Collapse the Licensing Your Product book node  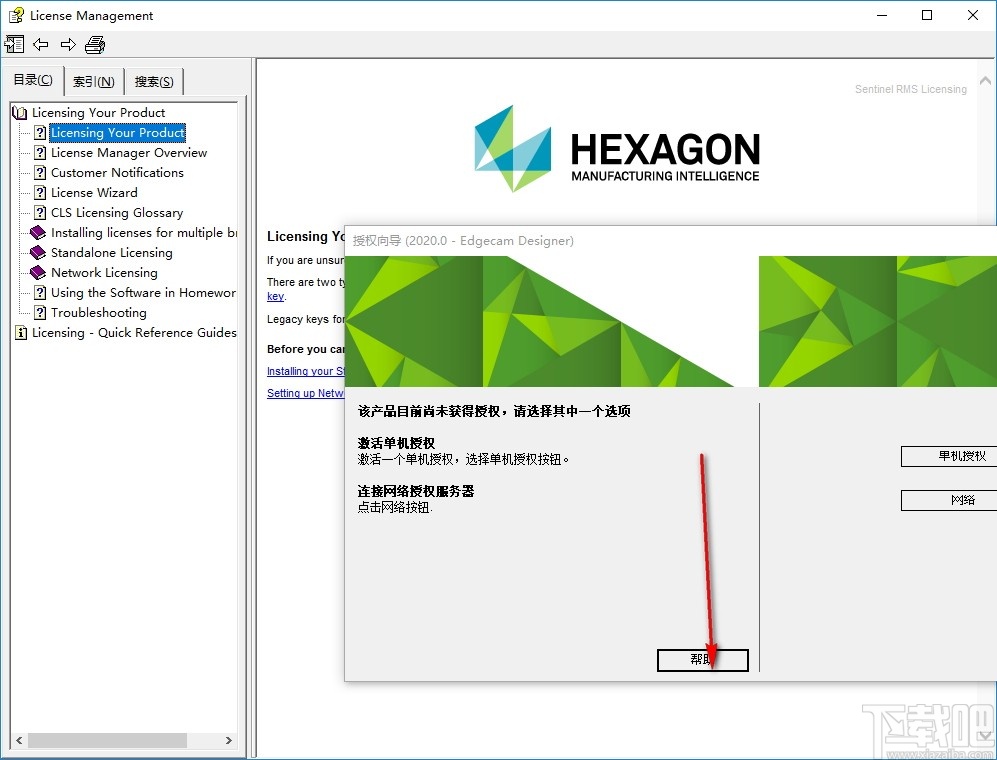point(19,112)
